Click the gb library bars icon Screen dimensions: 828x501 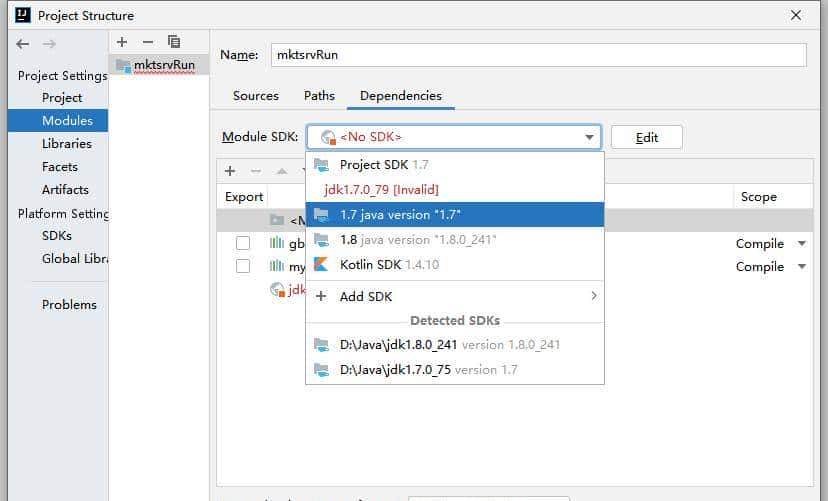click(277, 242)
